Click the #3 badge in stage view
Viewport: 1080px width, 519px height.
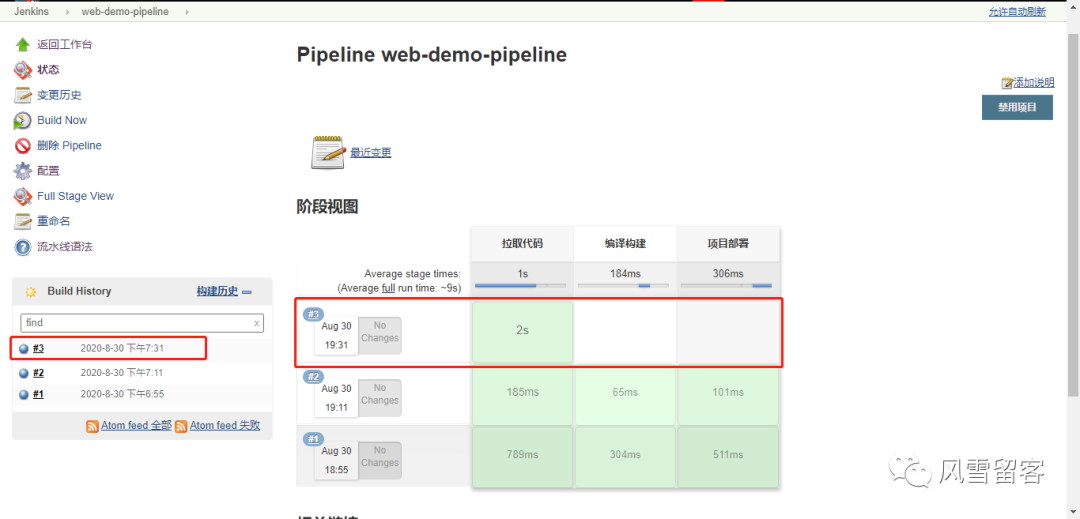(x=313, y=314)
